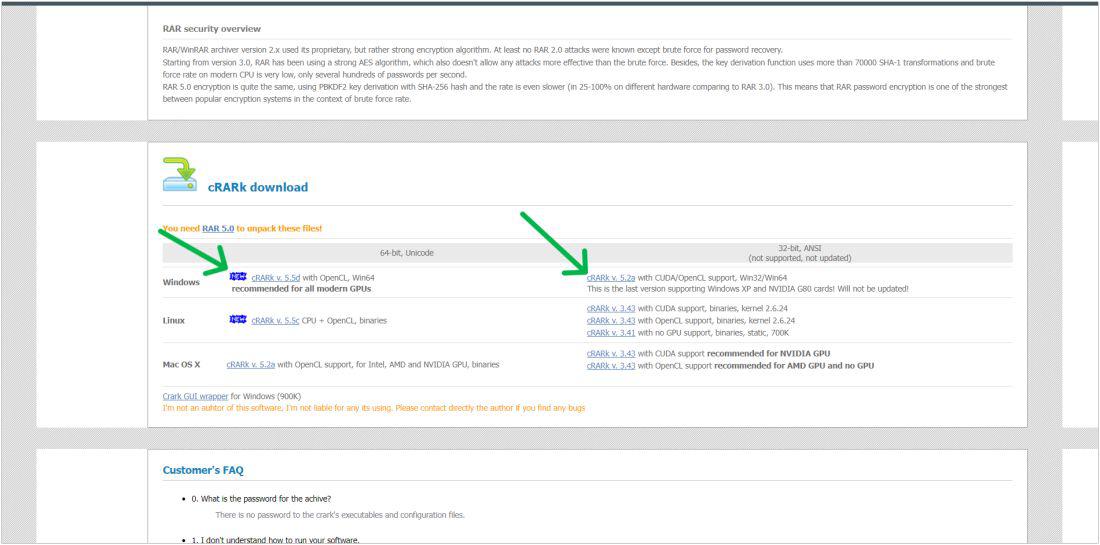This screenshot has width=1100, height=545.
Task: Open the Crark GUI wrapper link
Action: tap(195, 396)
